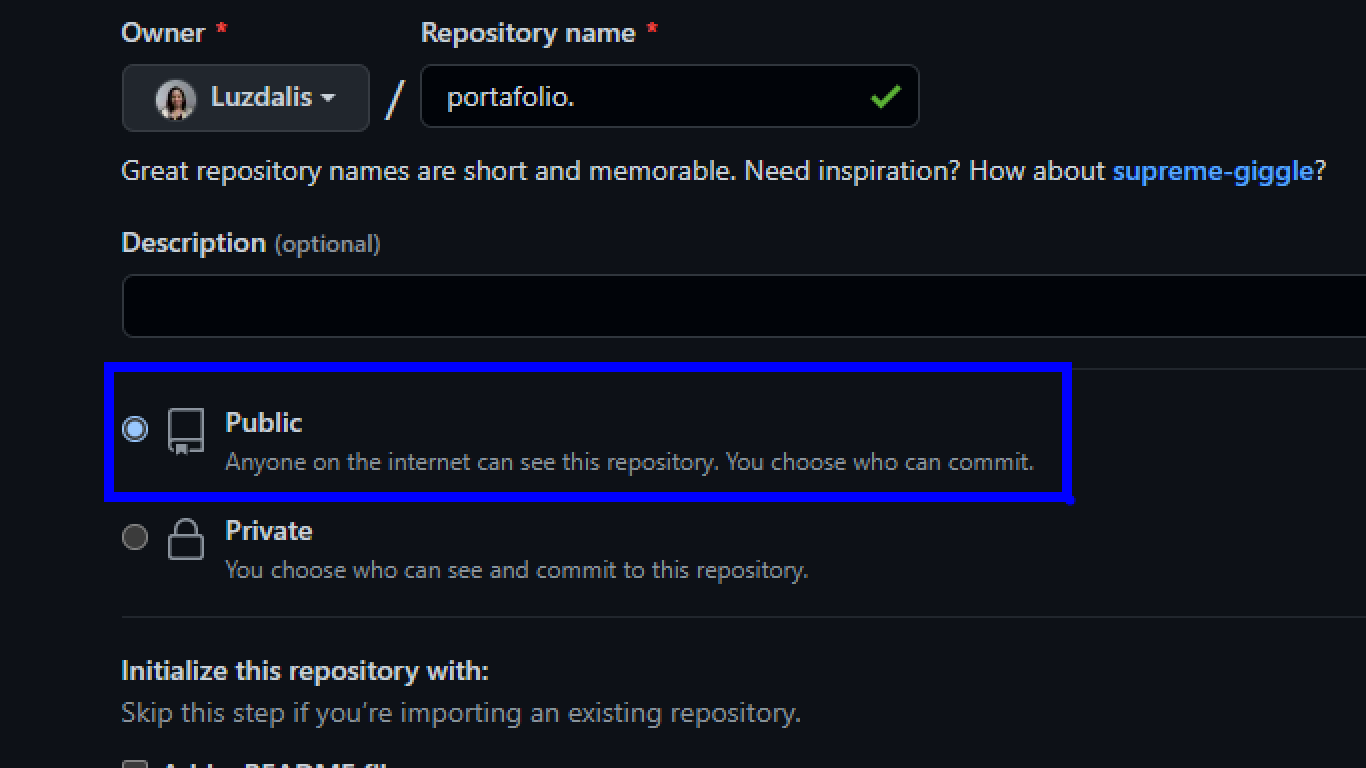Click the Owner field label
The image size is (1366, 768).
tap(163, 33)
